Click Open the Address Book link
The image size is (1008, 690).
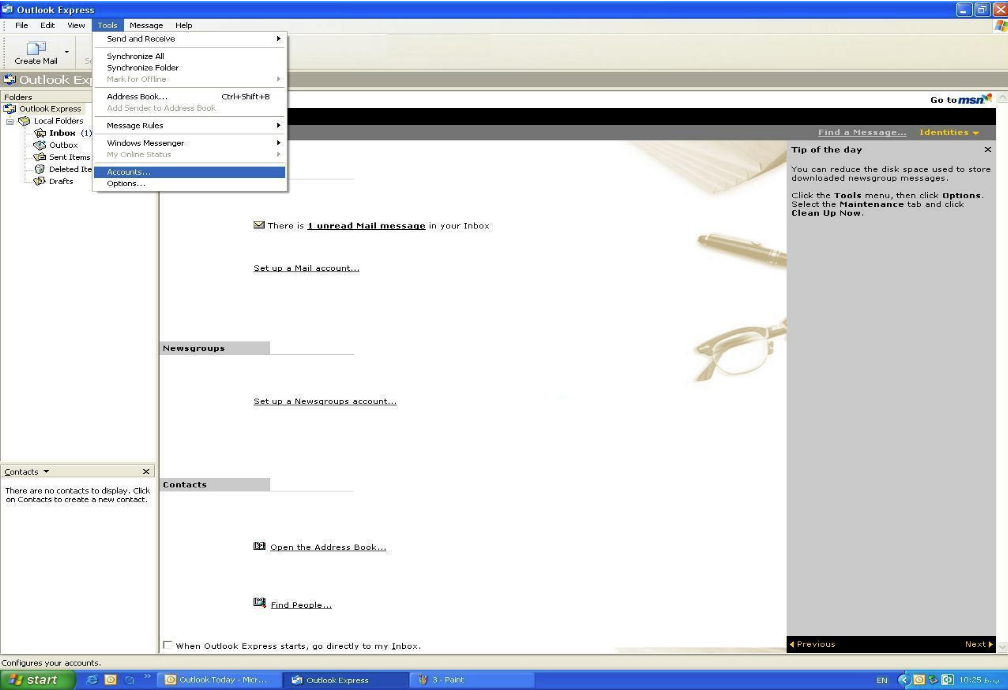[328, 547]
